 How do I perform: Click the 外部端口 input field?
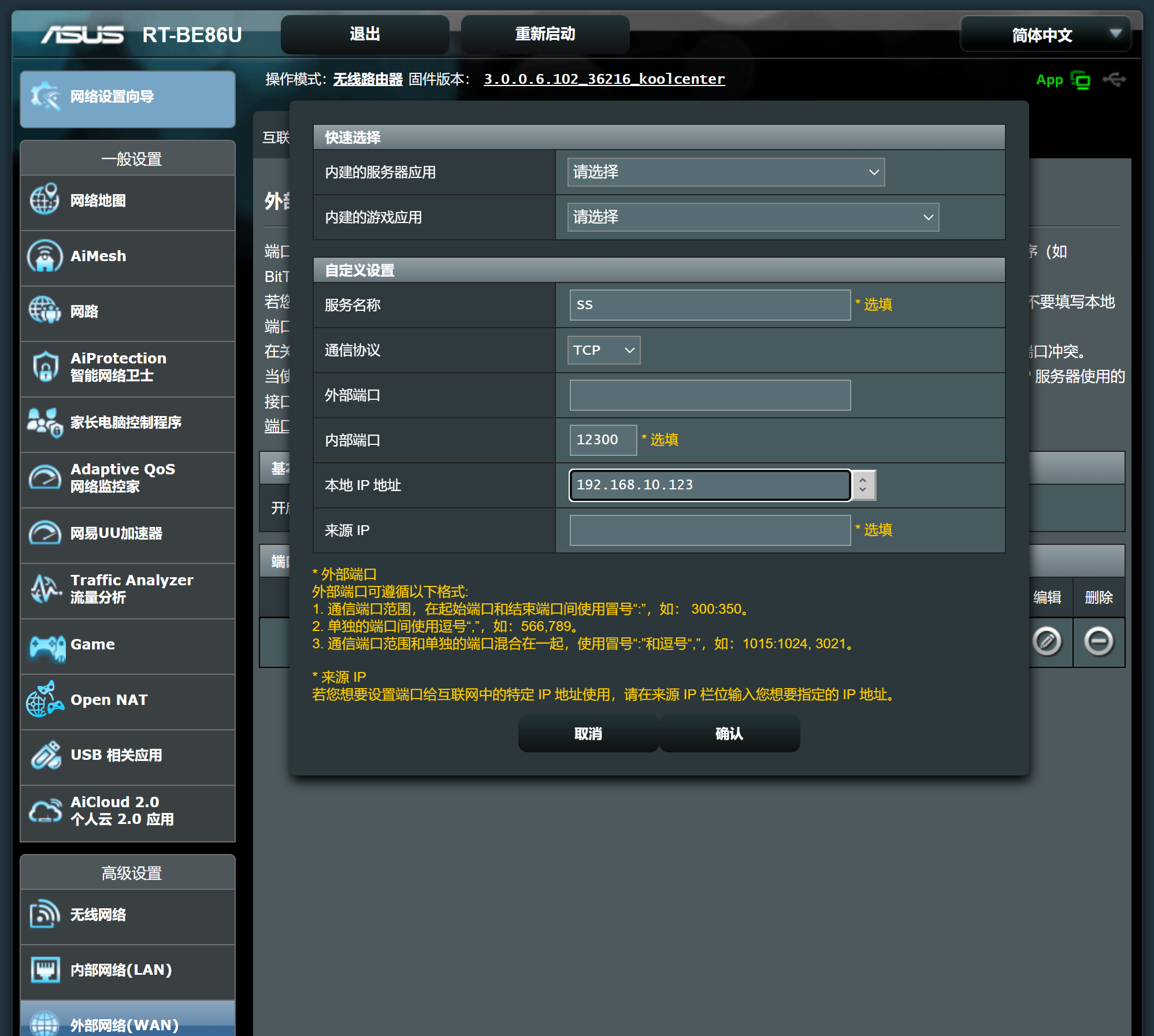pos(710,395)
